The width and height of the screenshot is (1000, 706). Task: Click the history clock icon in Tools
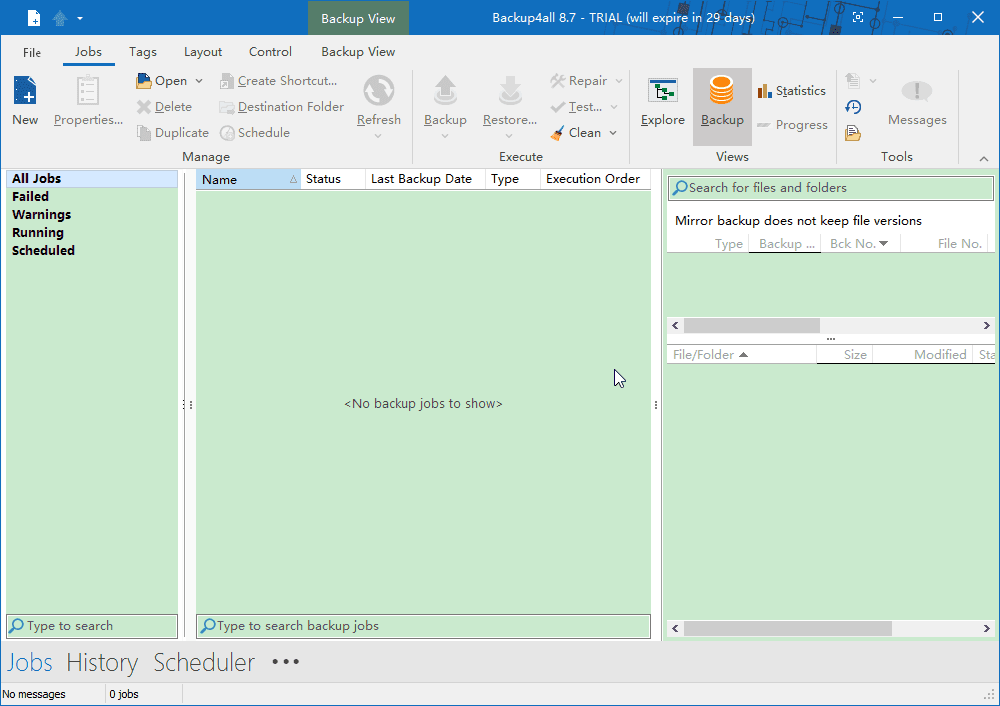click(853, 107)
